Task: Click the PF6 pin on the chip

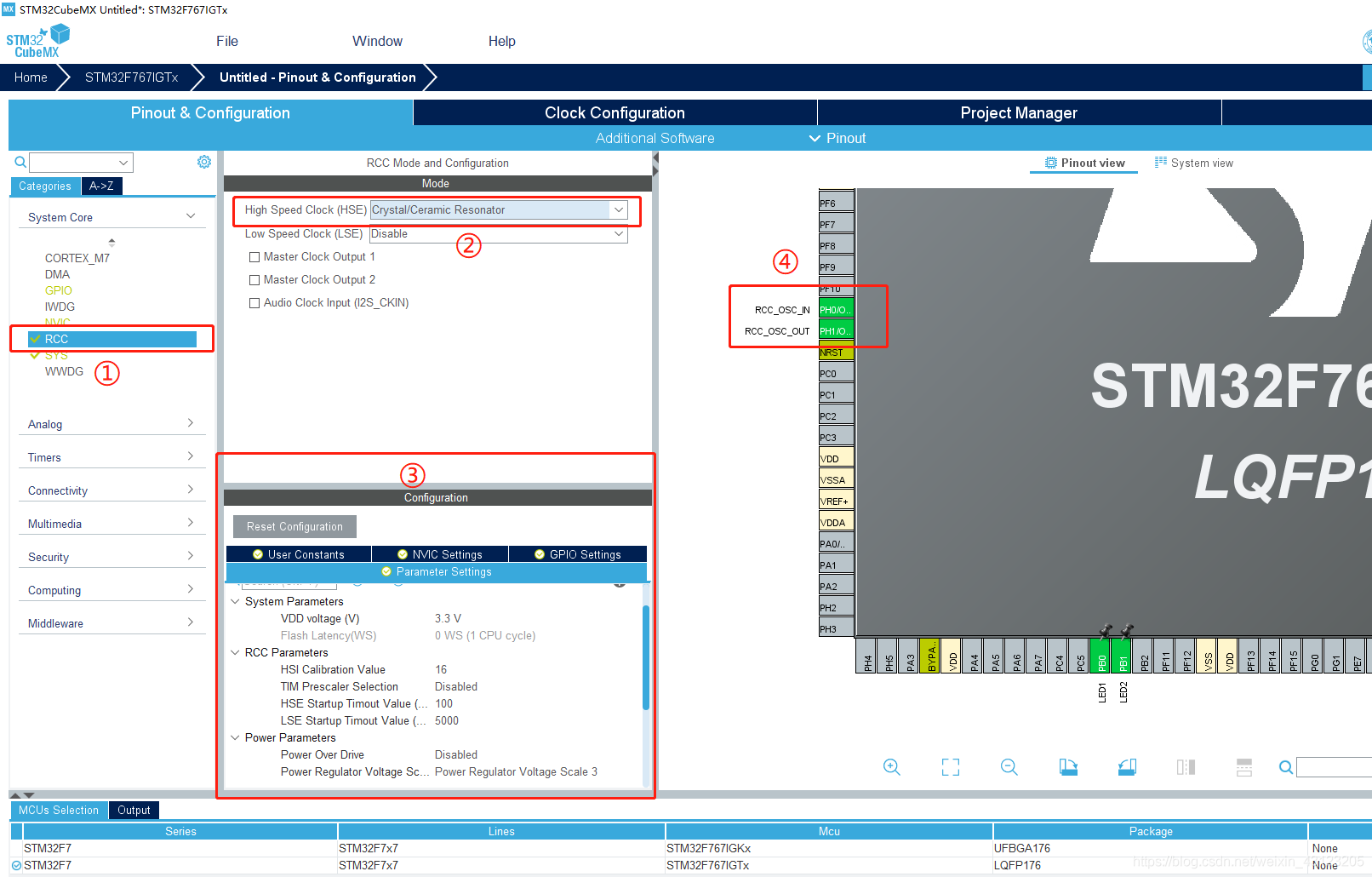Action: (x=836, y=203)
